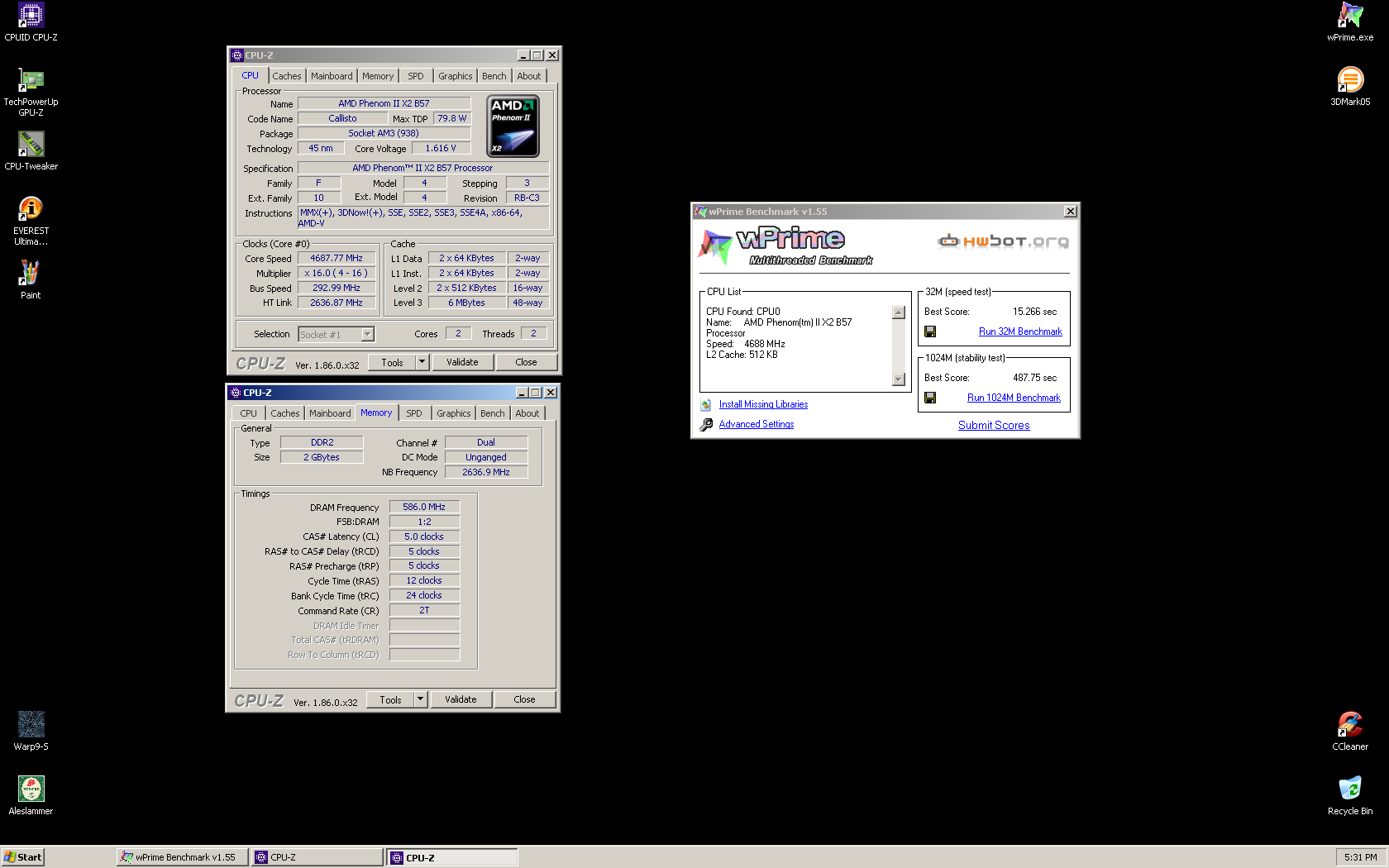Click the system tray clock showing 5:31 PM
The height and width of the screenshot is (868, 1389).
1360,857
